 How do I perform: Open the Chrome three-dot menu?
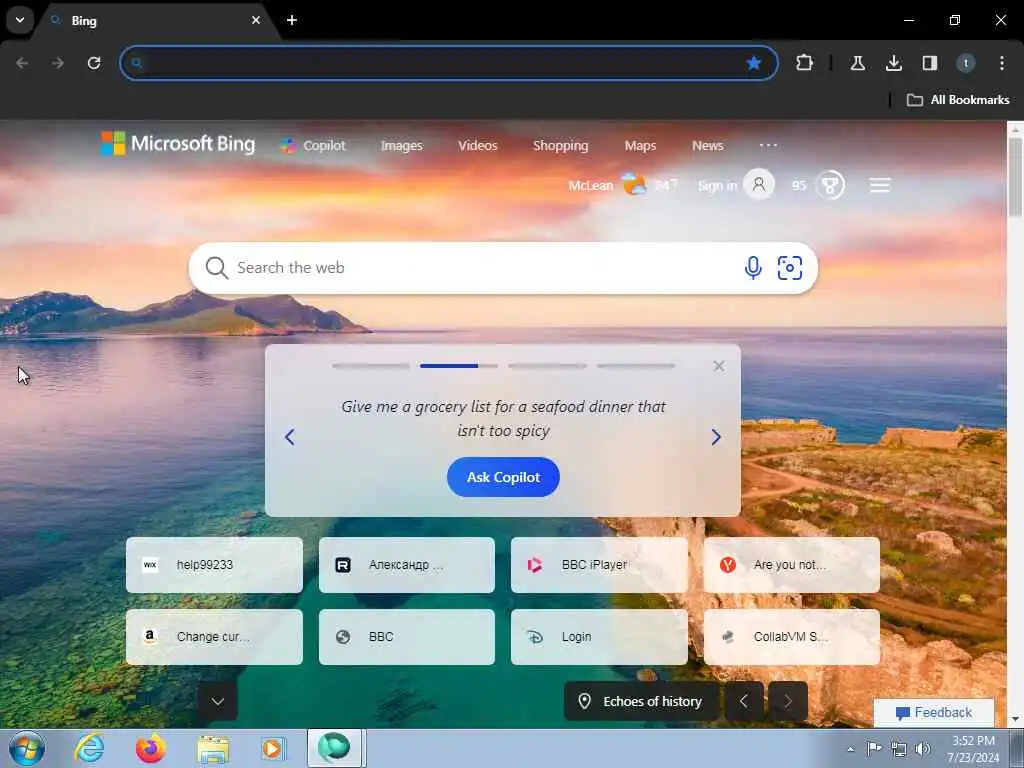[x=1001, y=63]
